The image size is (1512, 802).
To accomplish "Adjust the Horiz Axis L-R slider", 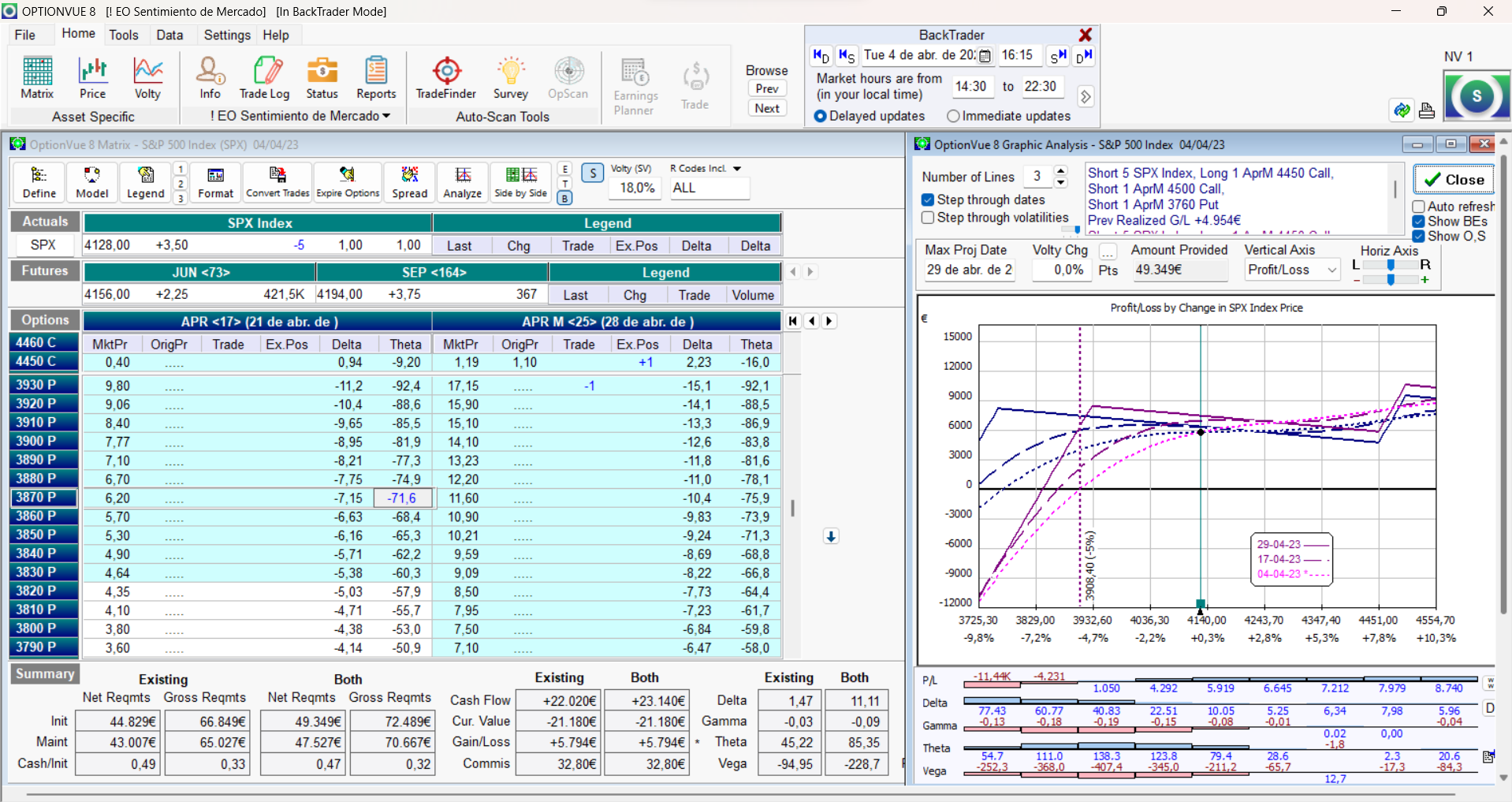I will 1391,265.
